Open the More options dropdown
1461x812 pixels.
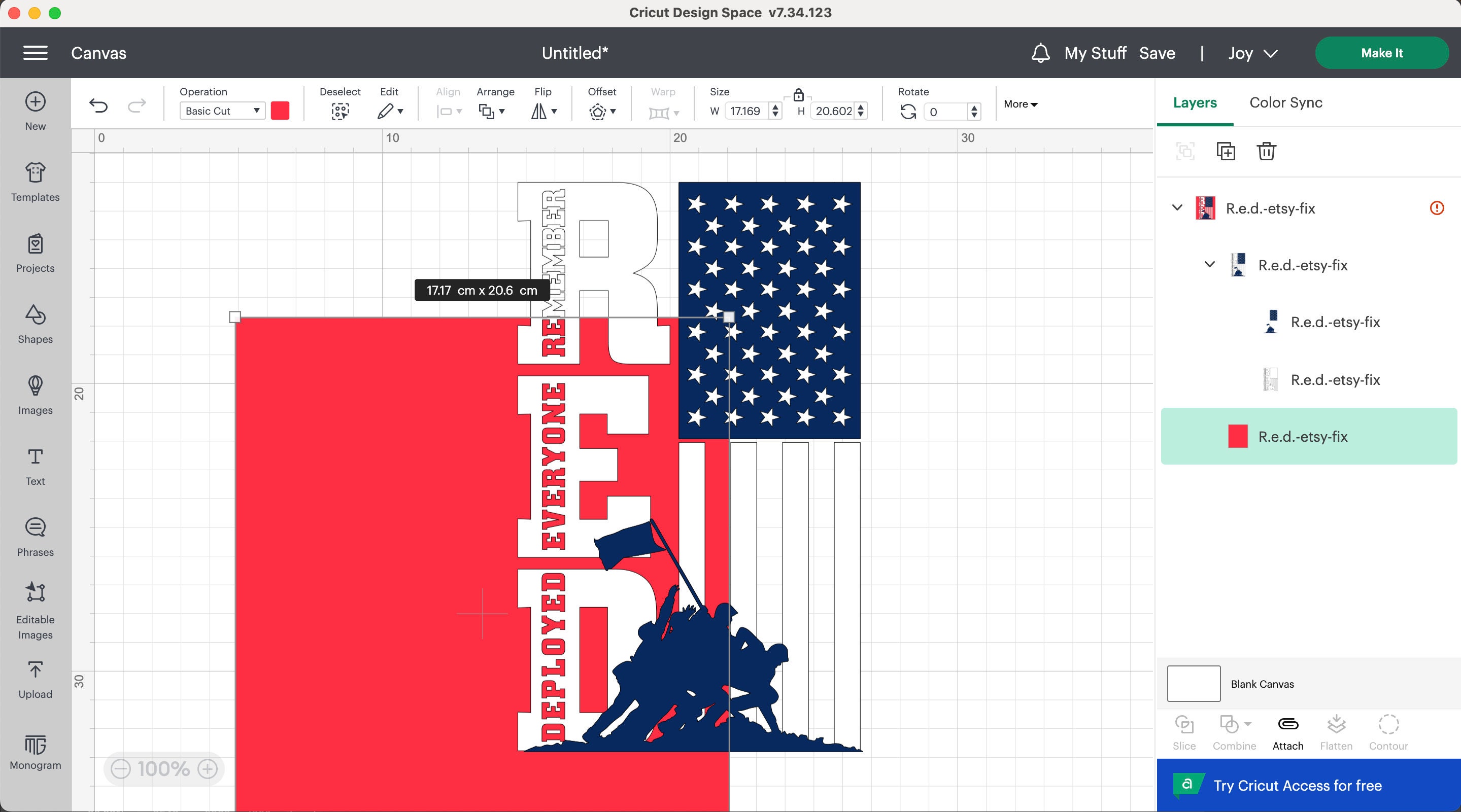(x=1019, y=104)
